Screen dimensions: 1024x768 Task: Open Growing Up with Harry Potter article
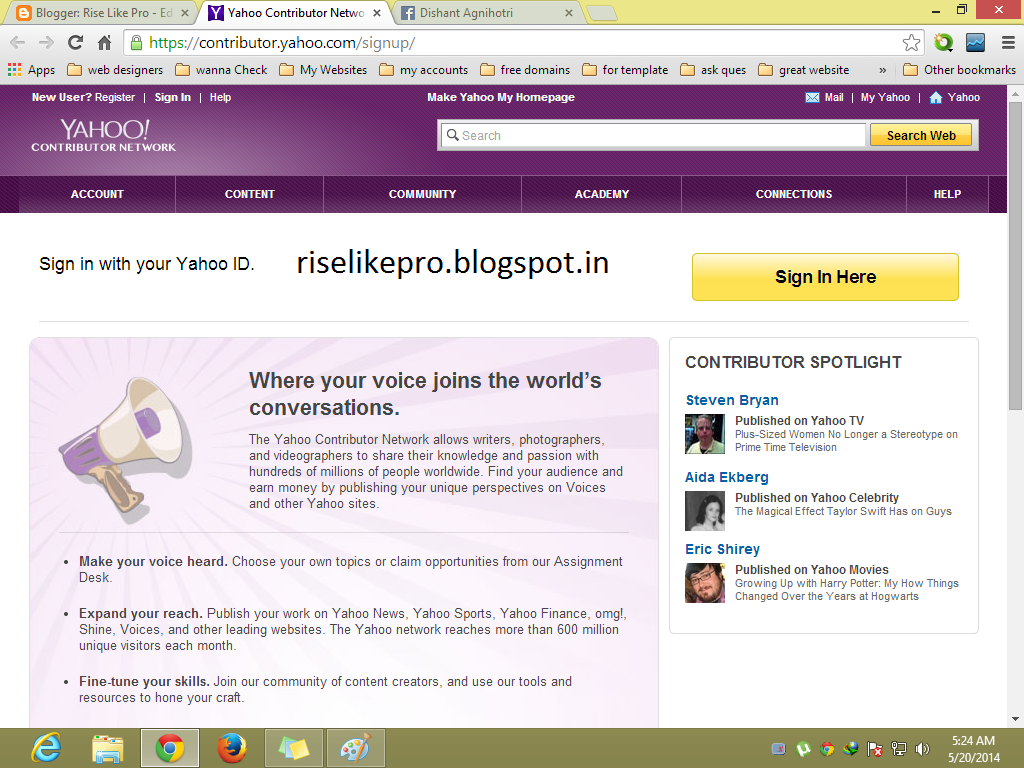click(x=847, y=590)
